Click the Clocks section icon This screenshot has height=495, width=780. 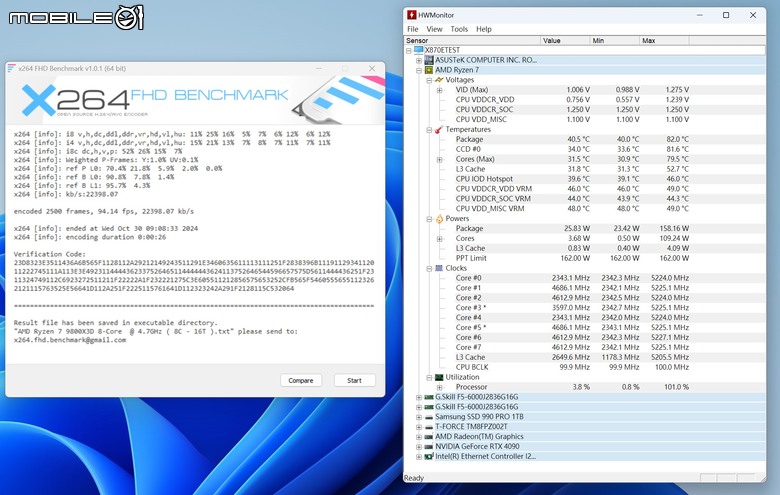[x=439, y=268]
